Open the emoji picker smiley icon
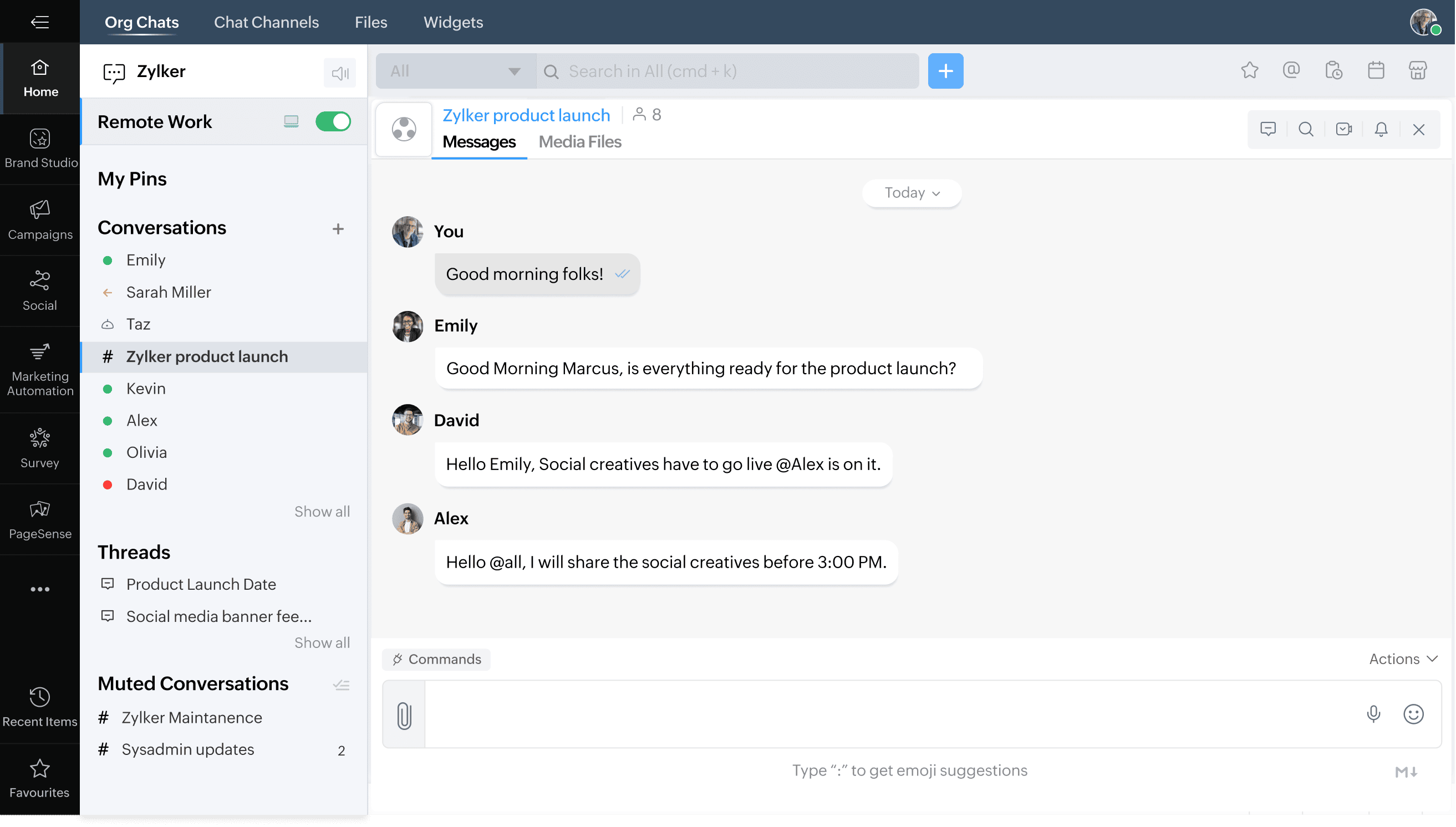The height and width of the screenshot is (827, 1456). (x=1413, y=714)
